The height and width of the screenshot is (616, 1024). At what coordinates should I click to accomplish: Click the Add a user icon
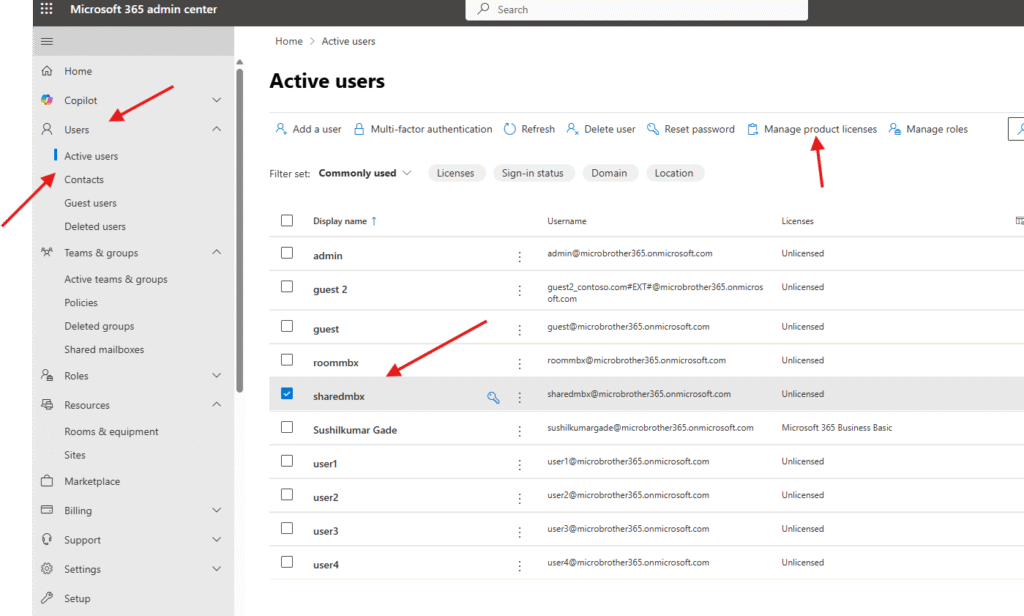pyautogui.click(x=281, y=129)
